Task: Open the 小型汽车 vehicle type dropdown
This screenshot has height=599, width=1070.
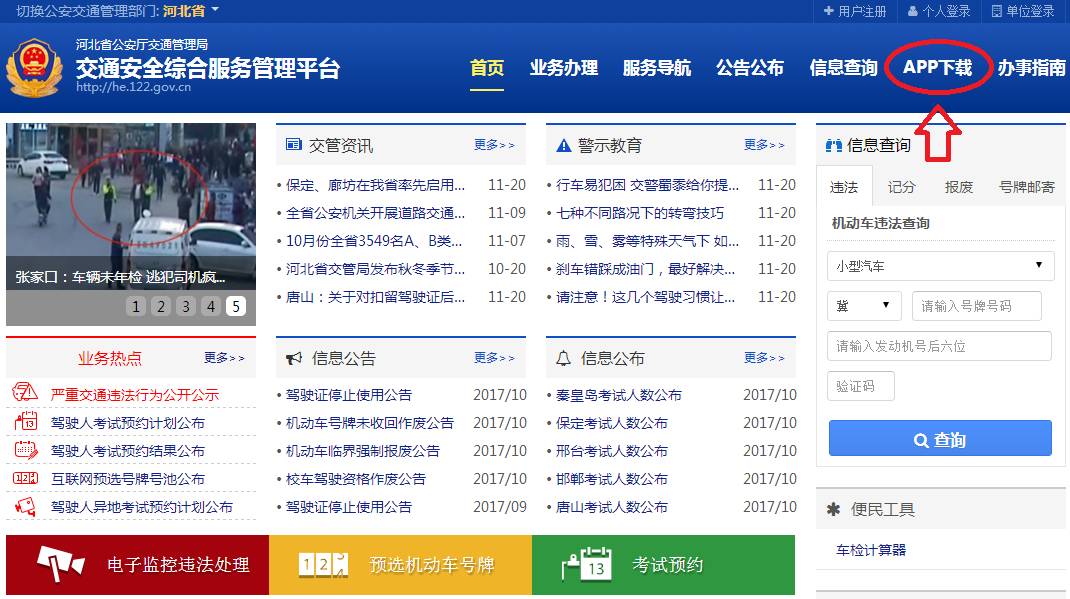Action: (x=939, y=266)
